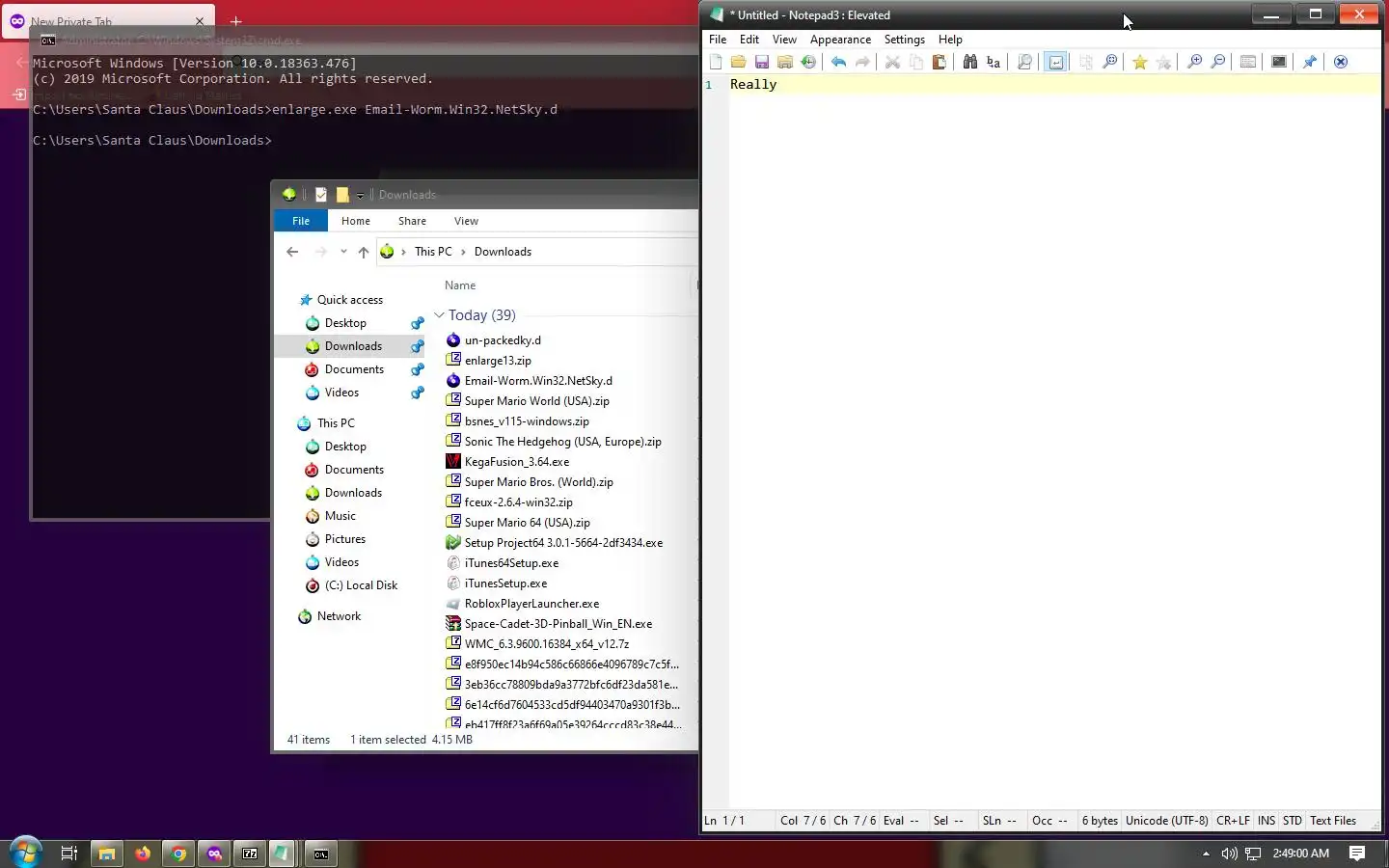Screen dimensions: 1389x868
Task: Select the file enlarge13.zip
Action: tap(498, 361)
